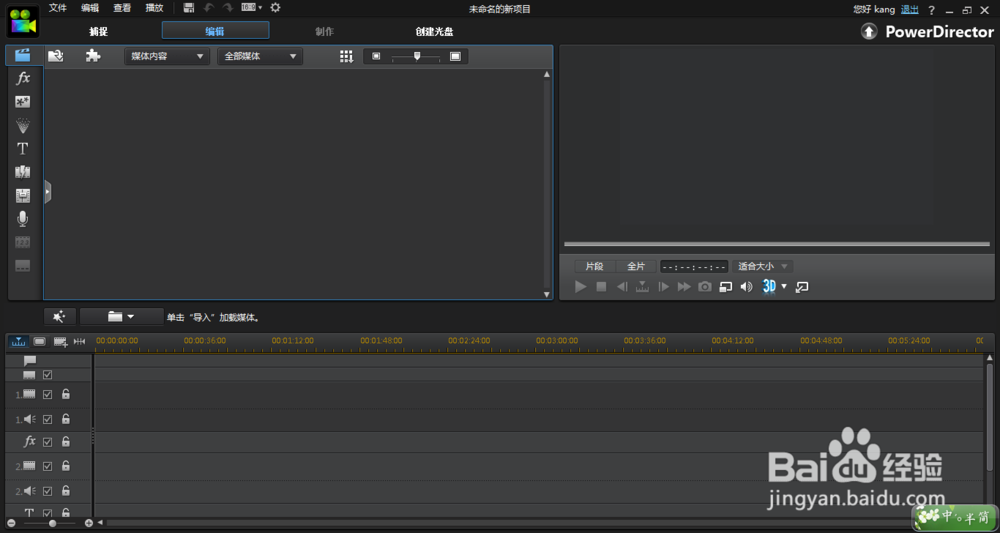Open the Media Room clapperboard icon
Viewport: 1000px width, 533px height.
(23, 55)
